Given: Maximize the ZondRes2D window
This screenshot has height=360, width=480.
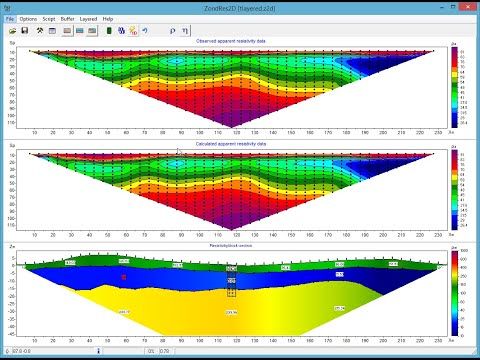Looking at the screenshot, I should [453, 7].
